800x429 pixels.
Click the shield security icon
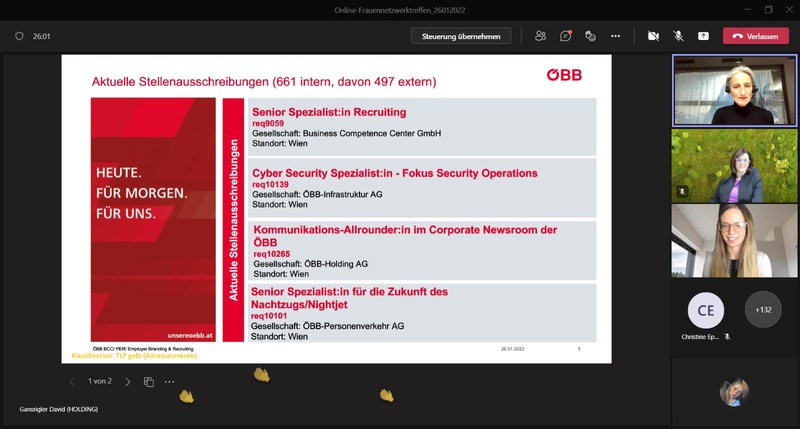pyautogui.click(x=19, y=36)
